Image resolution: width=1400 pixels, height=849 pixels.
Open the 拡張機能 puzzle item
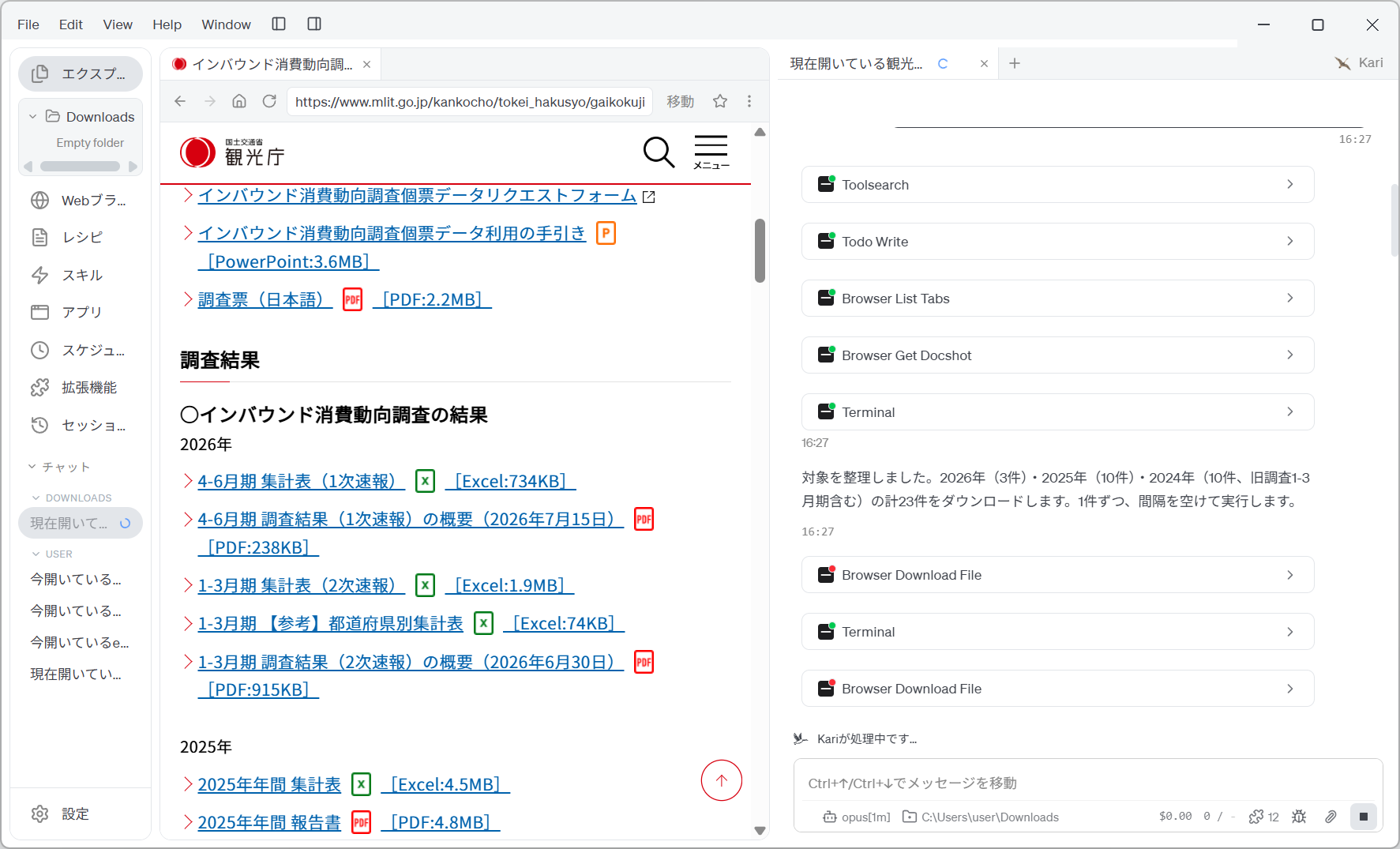click(81, 388)
